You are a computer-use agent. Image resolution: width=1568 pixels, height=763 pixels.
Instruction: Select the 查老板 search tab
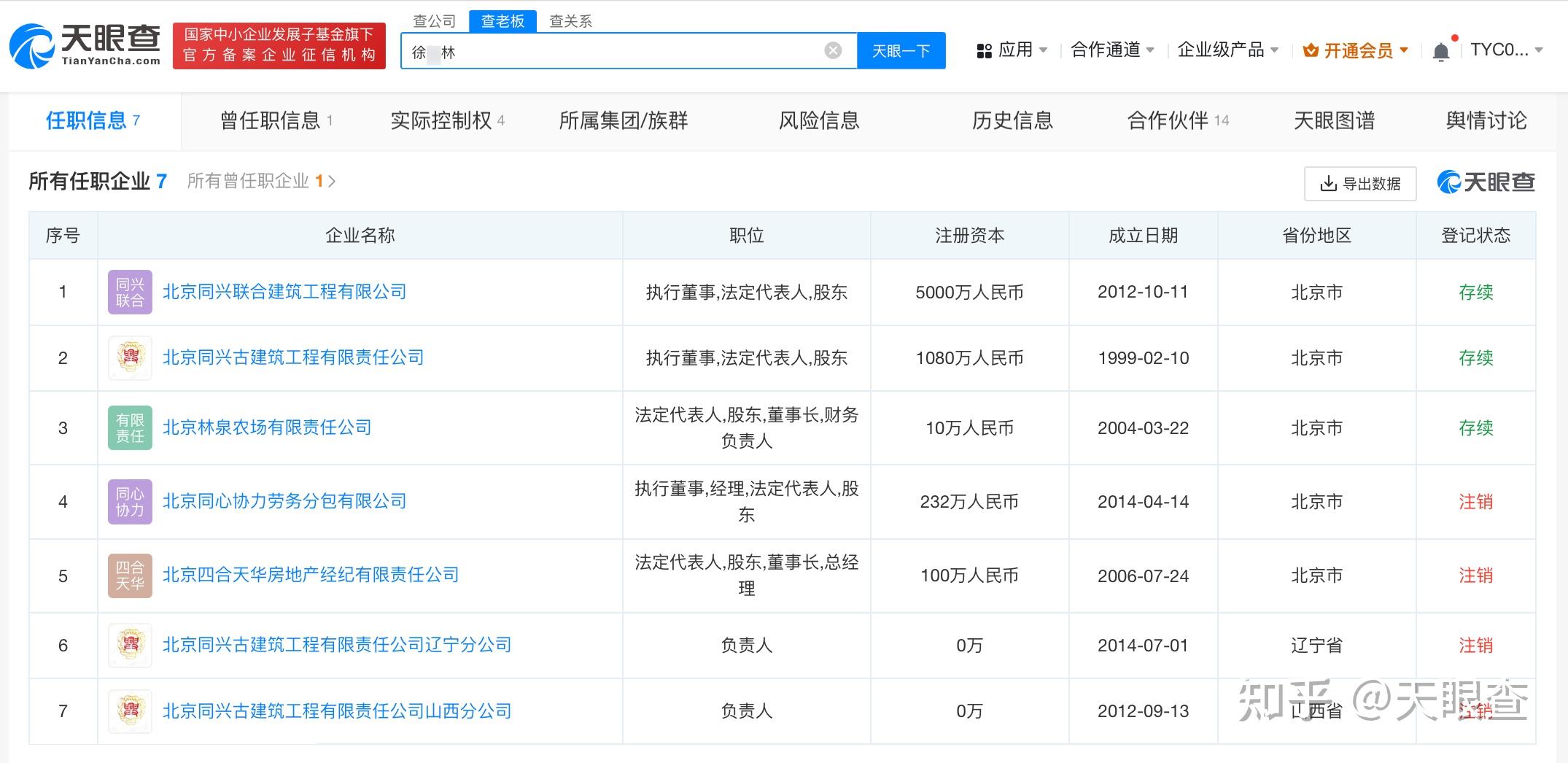point(503,21)
